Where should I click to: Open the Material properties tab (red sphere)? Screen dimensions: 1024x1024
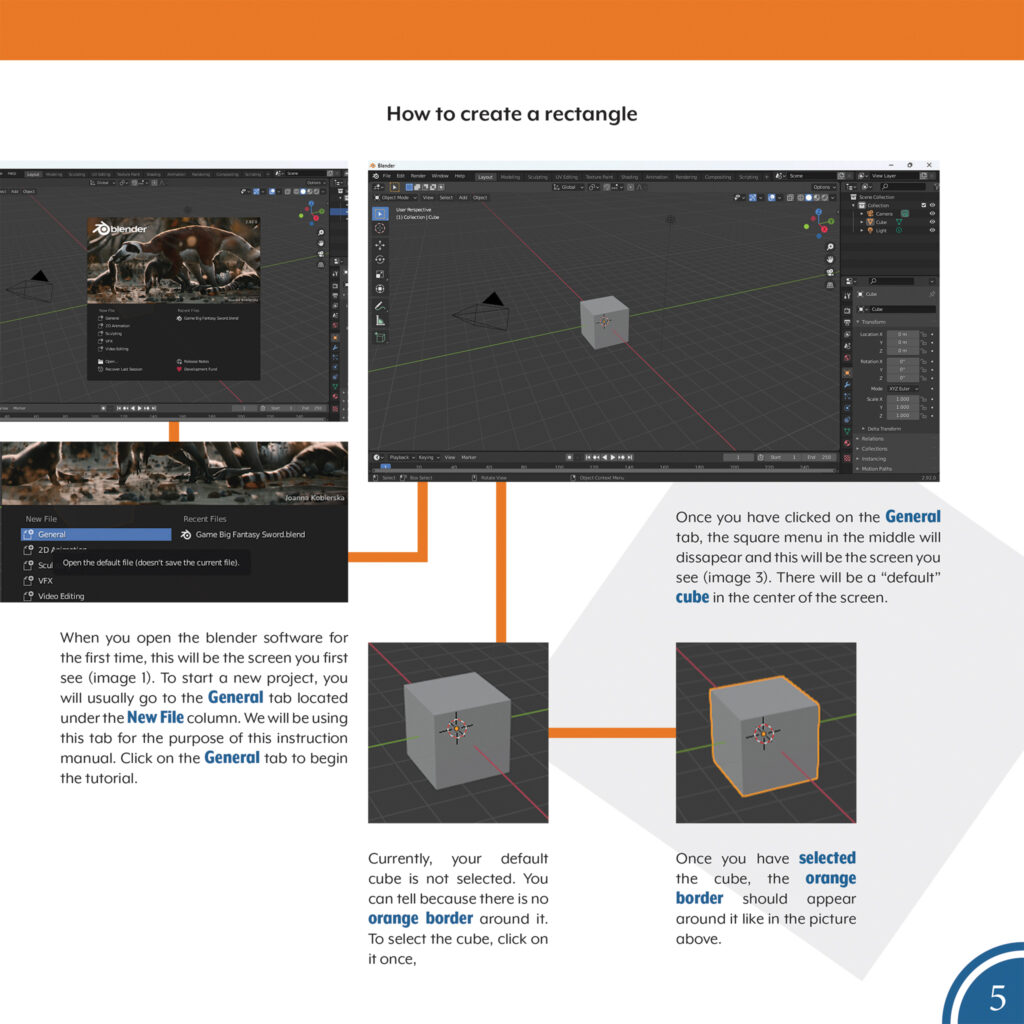pos(847,443)
